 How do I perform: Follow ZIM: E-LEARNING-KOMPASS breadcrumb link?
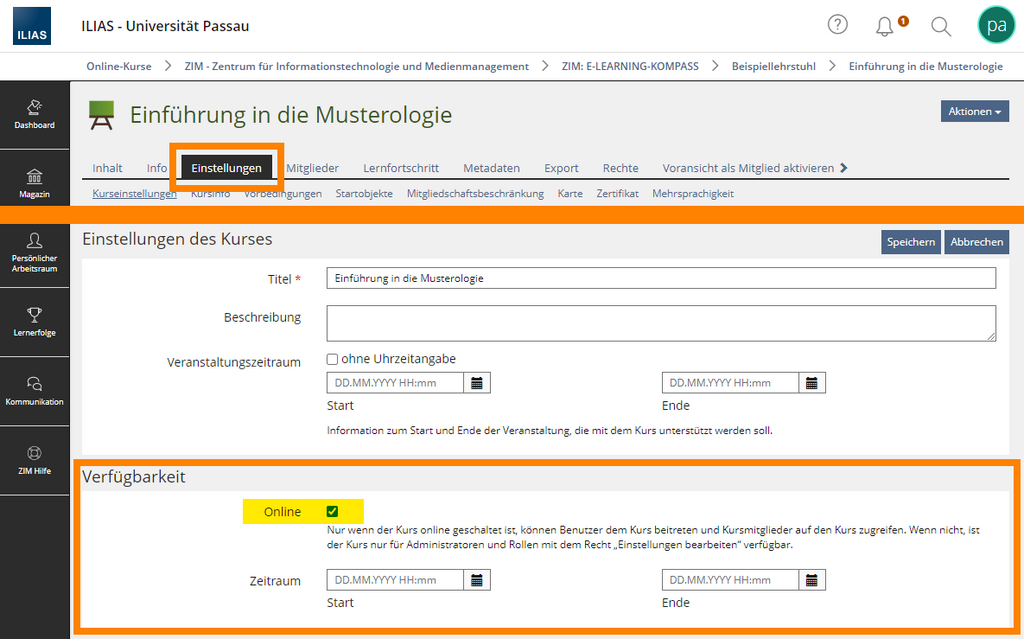pos(630,67)
